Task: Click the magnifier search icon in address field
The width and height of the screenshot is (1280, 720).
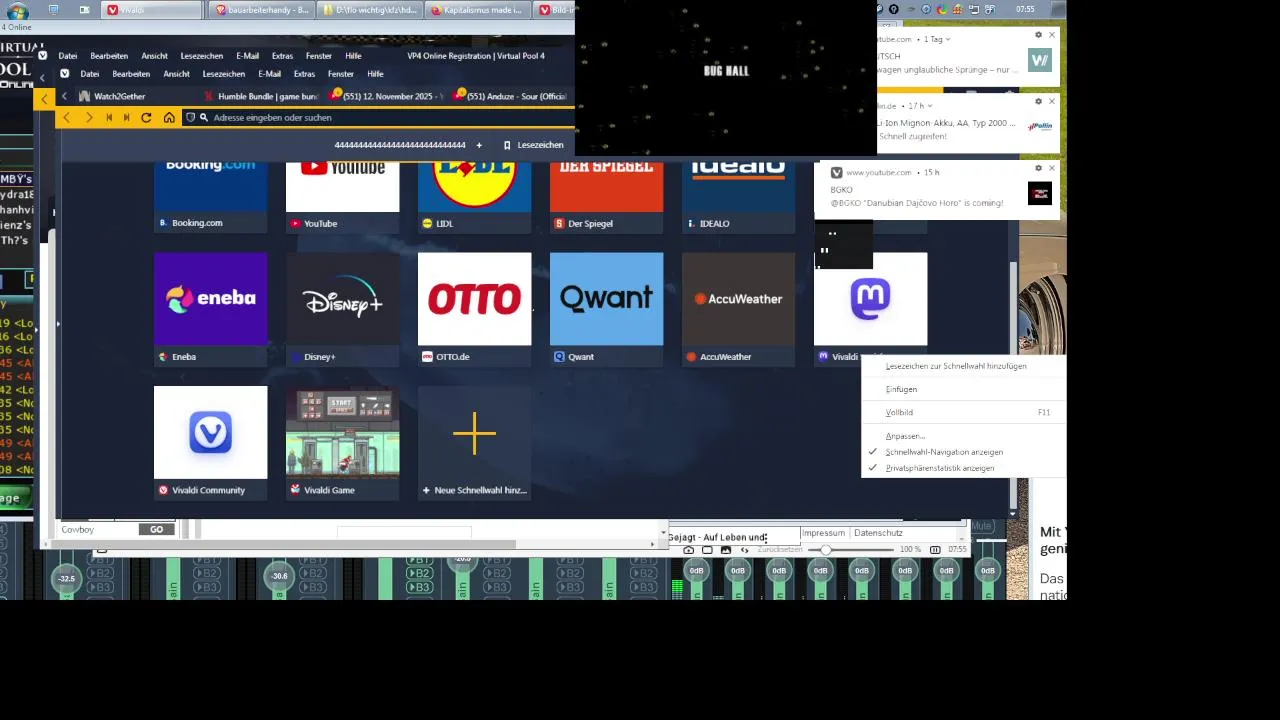Action: pyautogui.click(x=204, y=118)
